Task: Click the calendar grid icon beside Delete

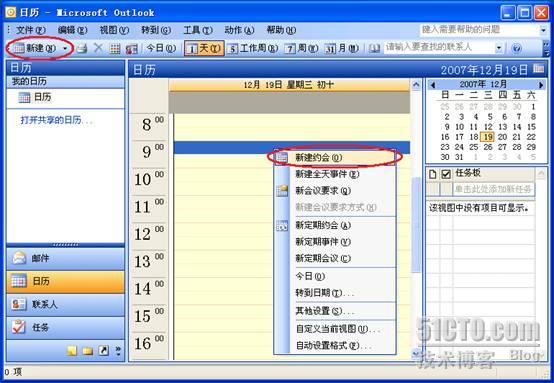Action: pyautogui.click(x=114, y=48)
